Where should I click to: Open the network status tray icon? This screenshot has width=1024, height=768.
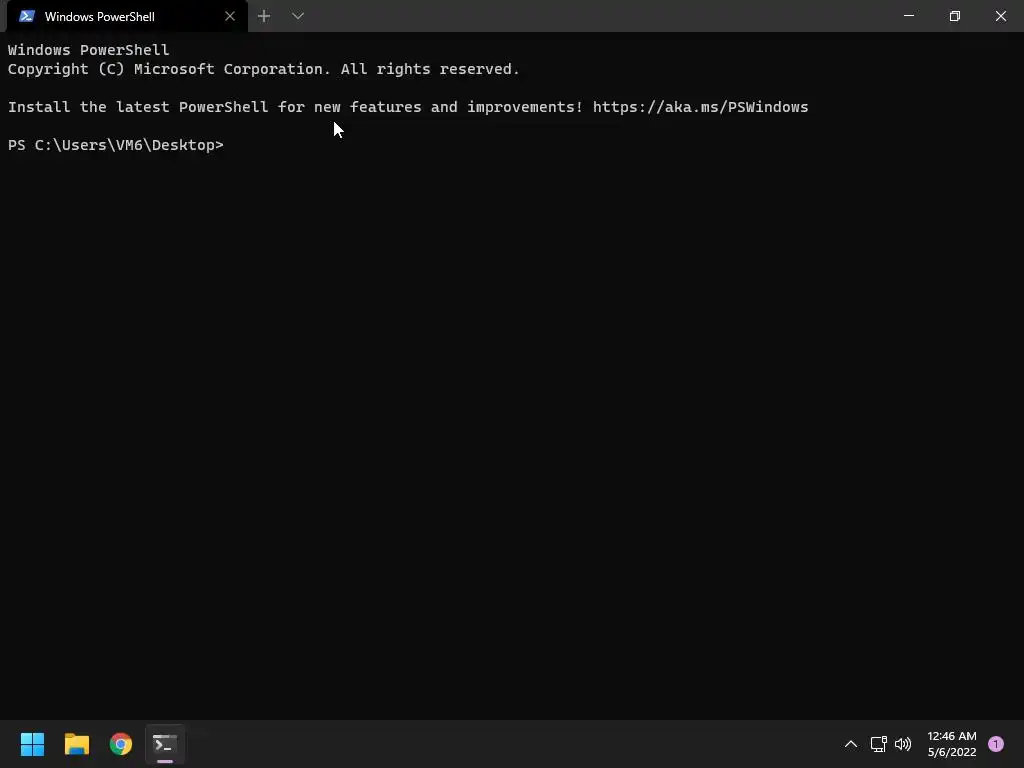point(878,744)
